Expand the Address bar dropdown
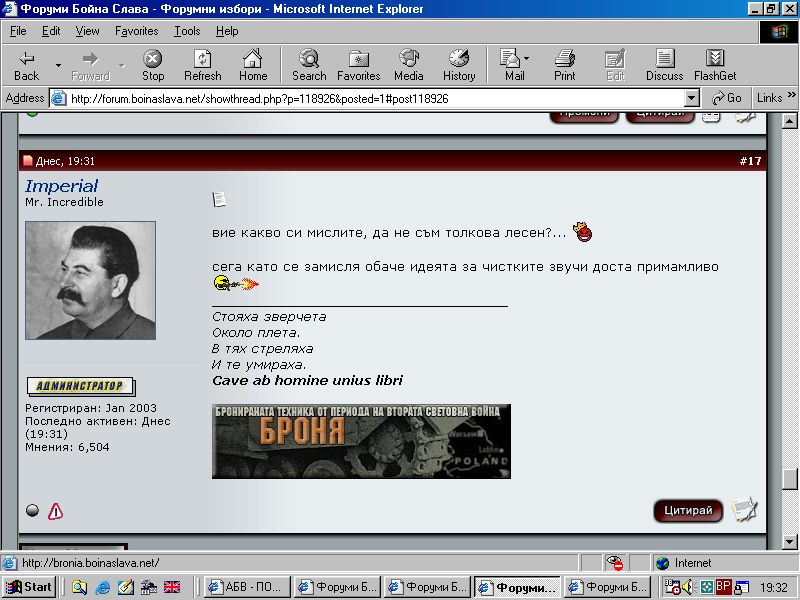The height and width of the screenshot is (600, 800). point(691,98)
